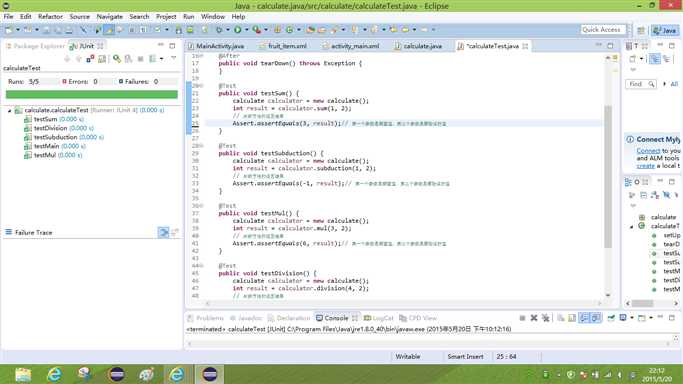Image resolution: width=683 pixels, height=384 pixels.
Task: Select testSubduction in JUnit results
Action: (x=55, y=137)
